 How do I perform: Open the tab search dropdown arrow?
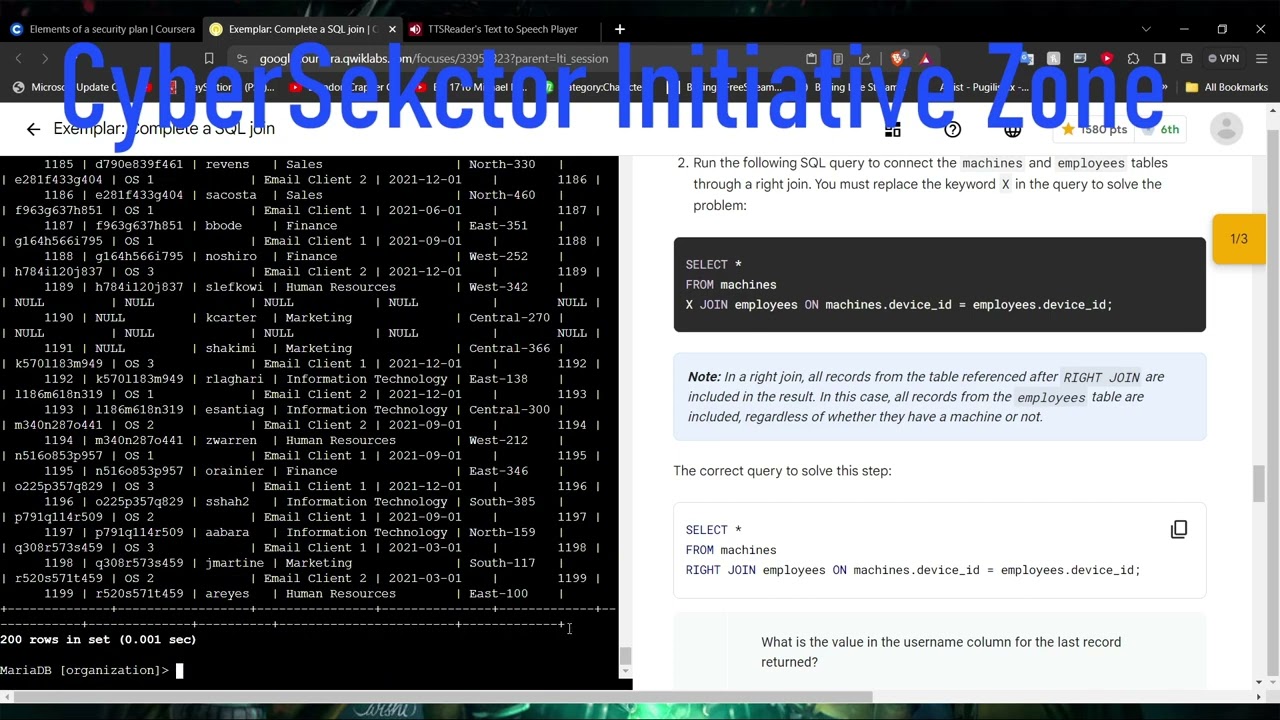(x=1146, y=29)
